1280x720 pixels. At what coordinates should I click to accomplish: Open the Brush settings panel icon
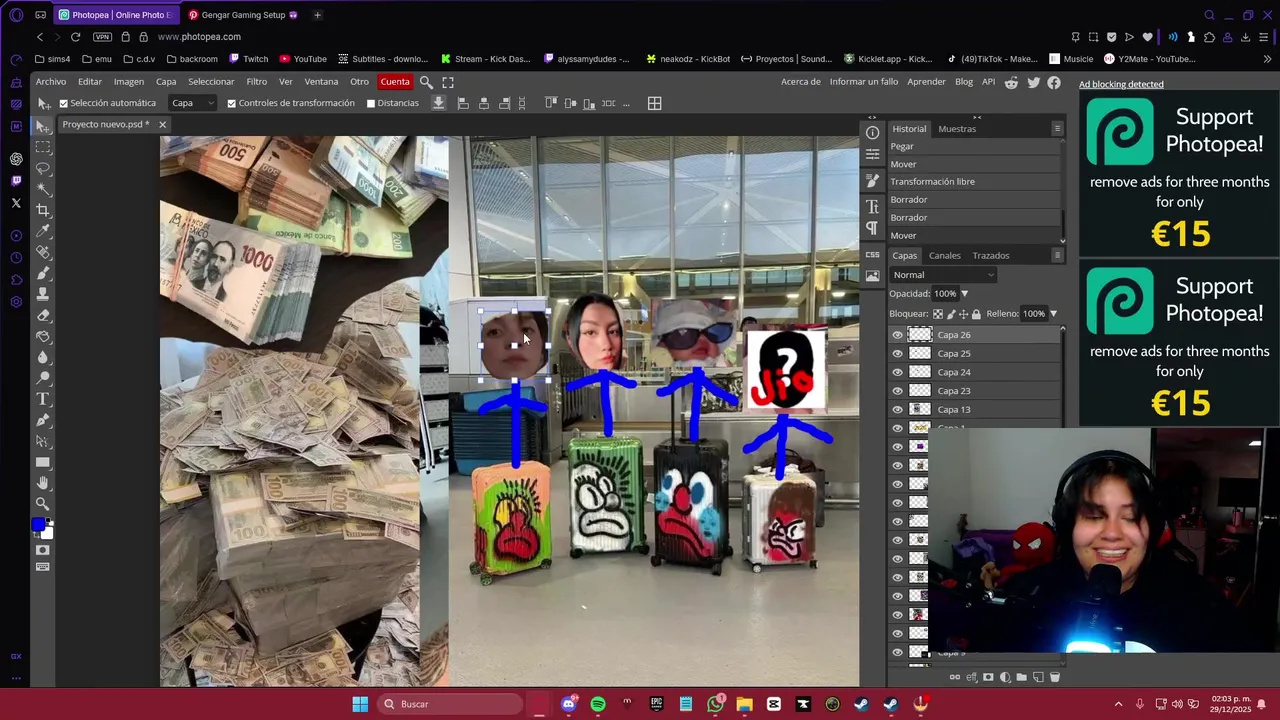coord(872,180)
